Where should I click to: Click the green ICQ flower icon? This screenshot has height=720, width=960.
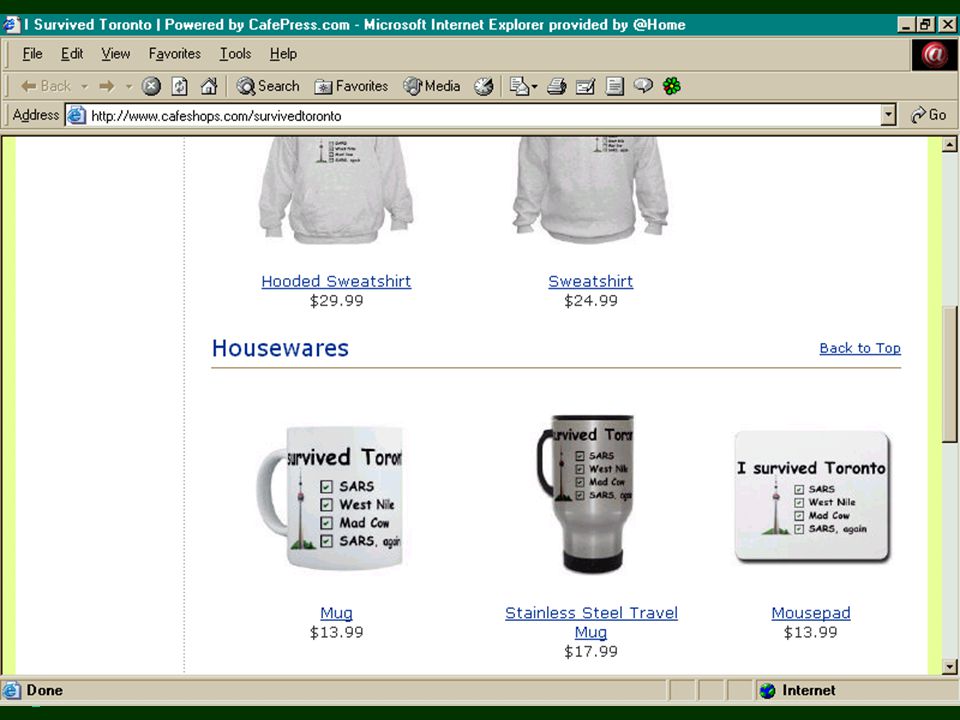tap(672, 86)
